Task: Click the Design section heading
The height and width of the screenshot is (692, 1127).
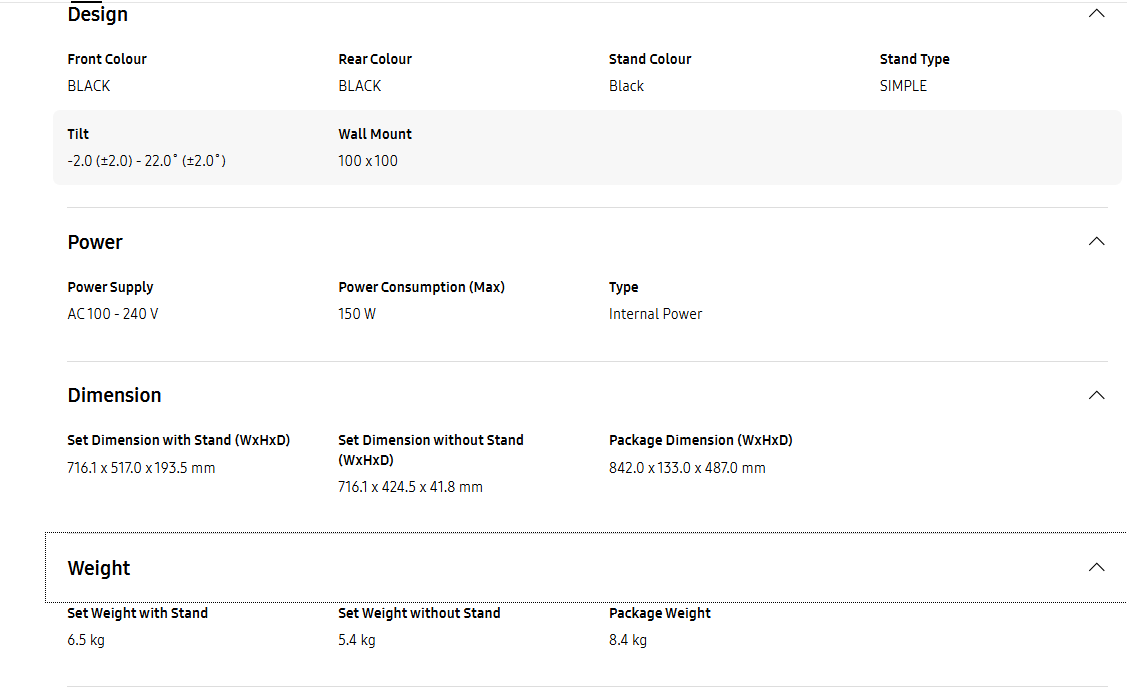Action: [x=98, y=14]
